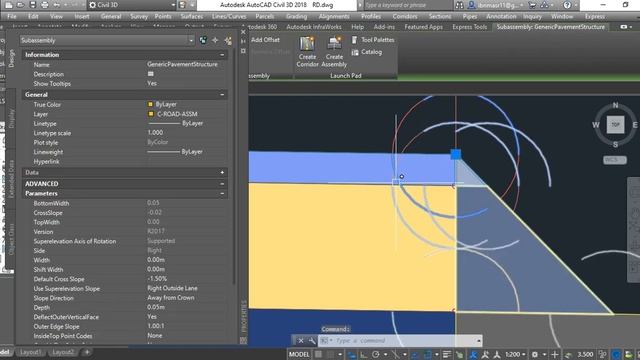Click the Autodesk App Store cart icon
640x360 pixels.
coord(532,5)
